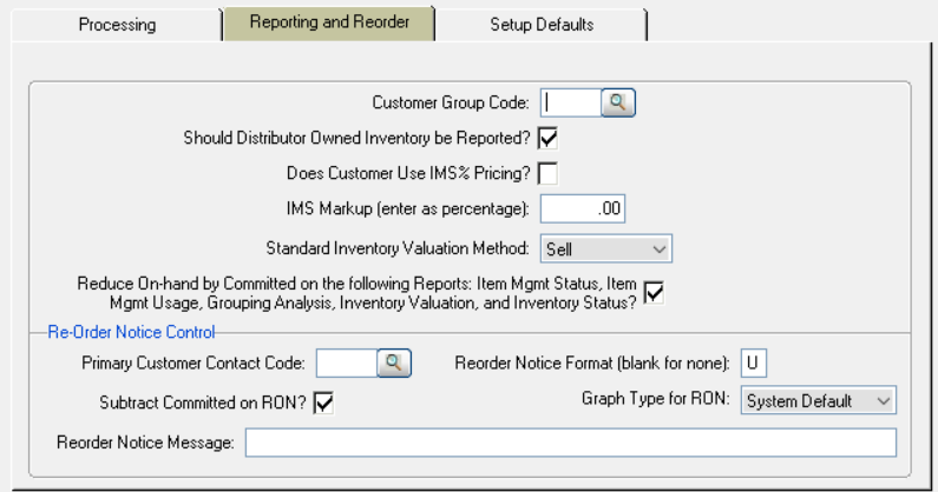Click the IMS Markup (enter as percentage) label
The image size is (938, 492).
coord(408,209)
